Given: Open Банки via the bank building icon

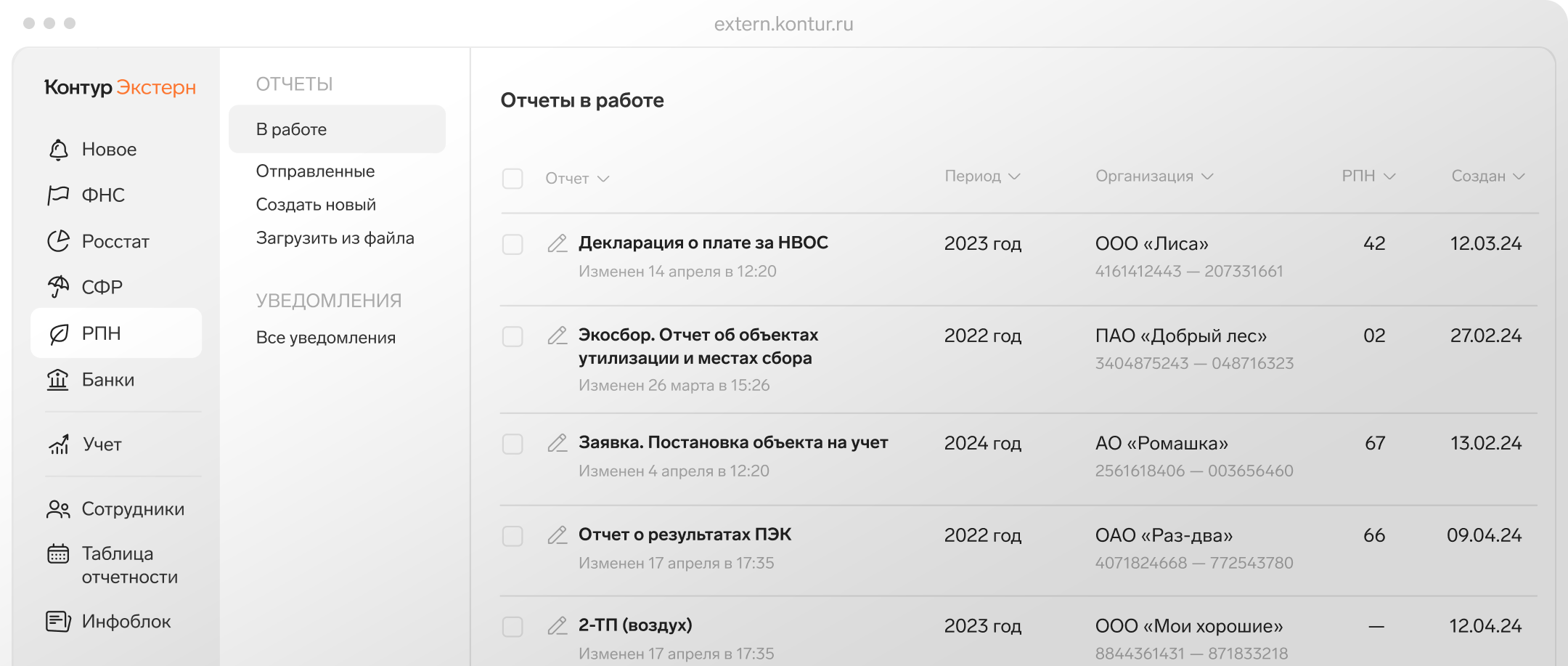Looking at the screenshot, I should 58,379.
